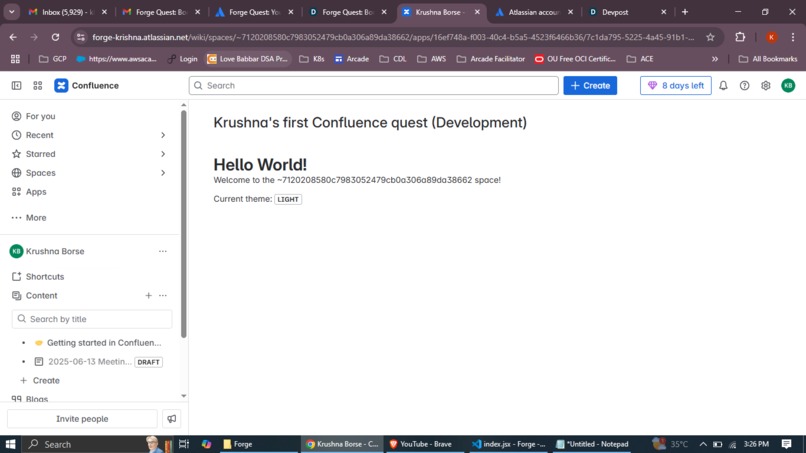View site information icon in address bar
Image resolution: width=806 pixels, height=453 pixels.
tap(81, 37)
